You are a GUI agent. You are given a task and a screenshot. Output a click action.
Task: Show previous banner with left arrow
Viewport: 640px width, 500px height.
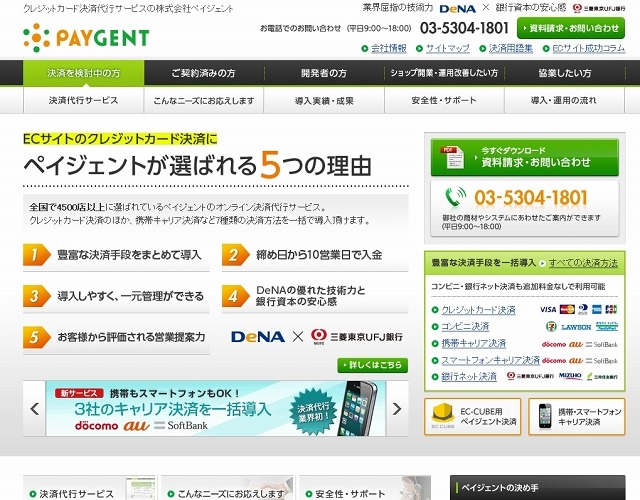[34, 409]
